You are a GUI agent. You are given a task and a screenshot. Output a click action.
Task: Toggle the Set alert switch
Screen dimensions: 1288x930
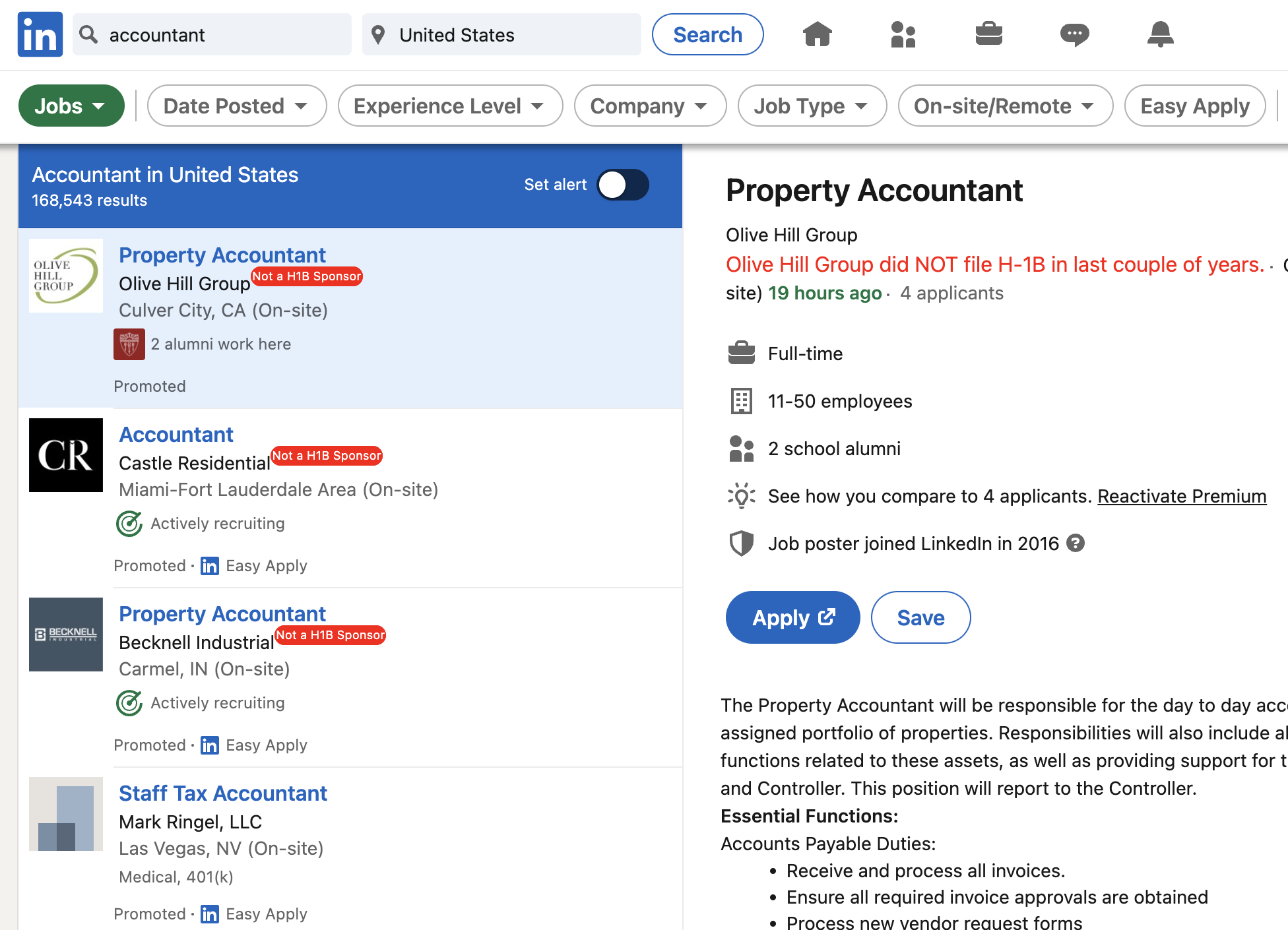(622, 185)
